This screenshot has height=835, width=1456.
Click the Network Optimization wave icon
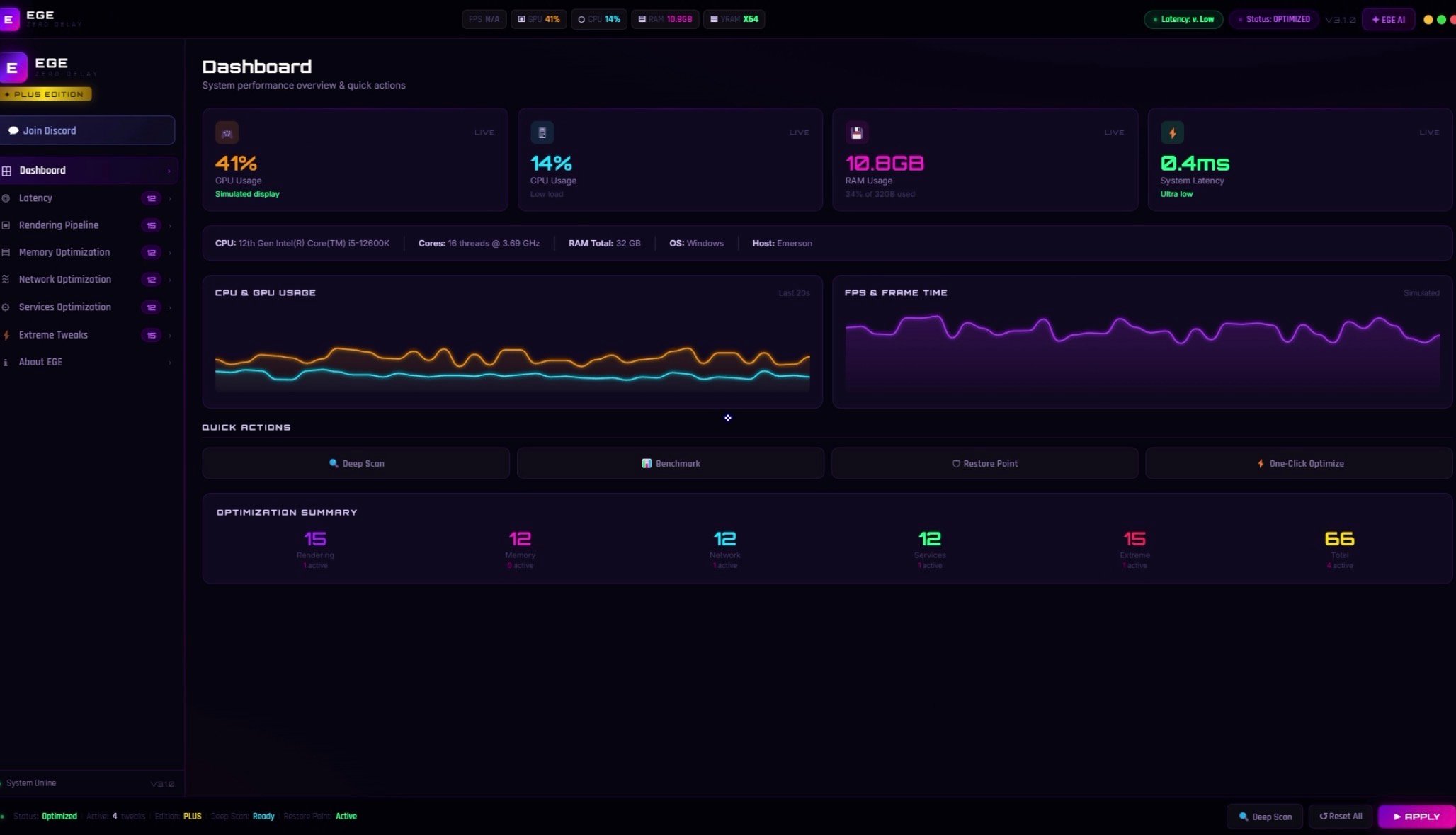coord(6,280)
